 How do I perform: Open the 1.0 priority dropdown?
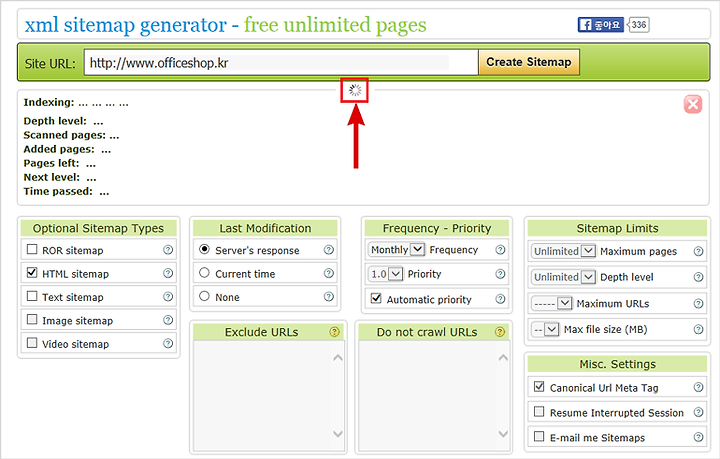pyautogui.click(x=386, y=274)
